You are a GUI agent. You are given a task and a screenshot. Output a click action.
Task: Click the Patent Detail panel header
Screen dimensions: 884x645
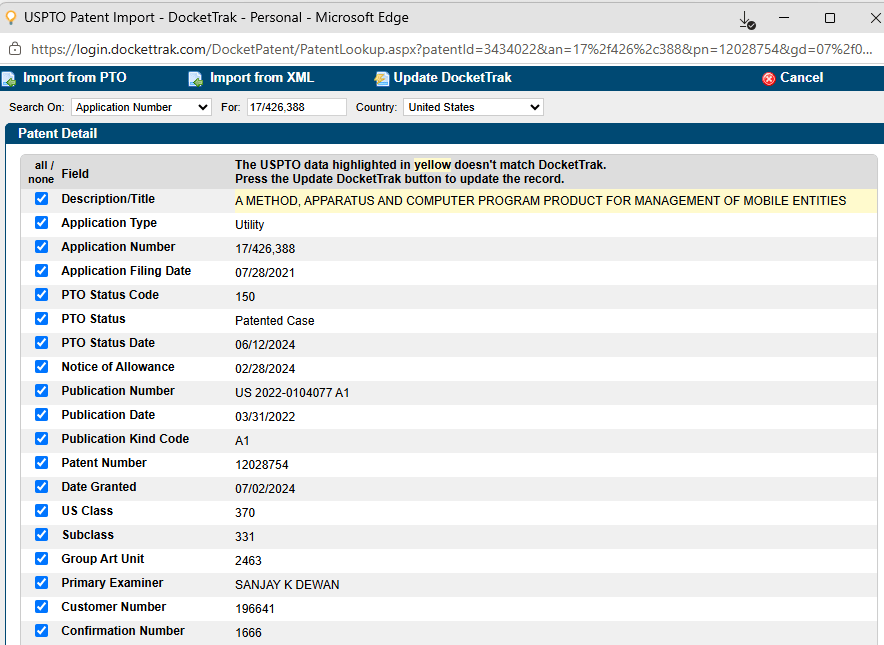444,134
